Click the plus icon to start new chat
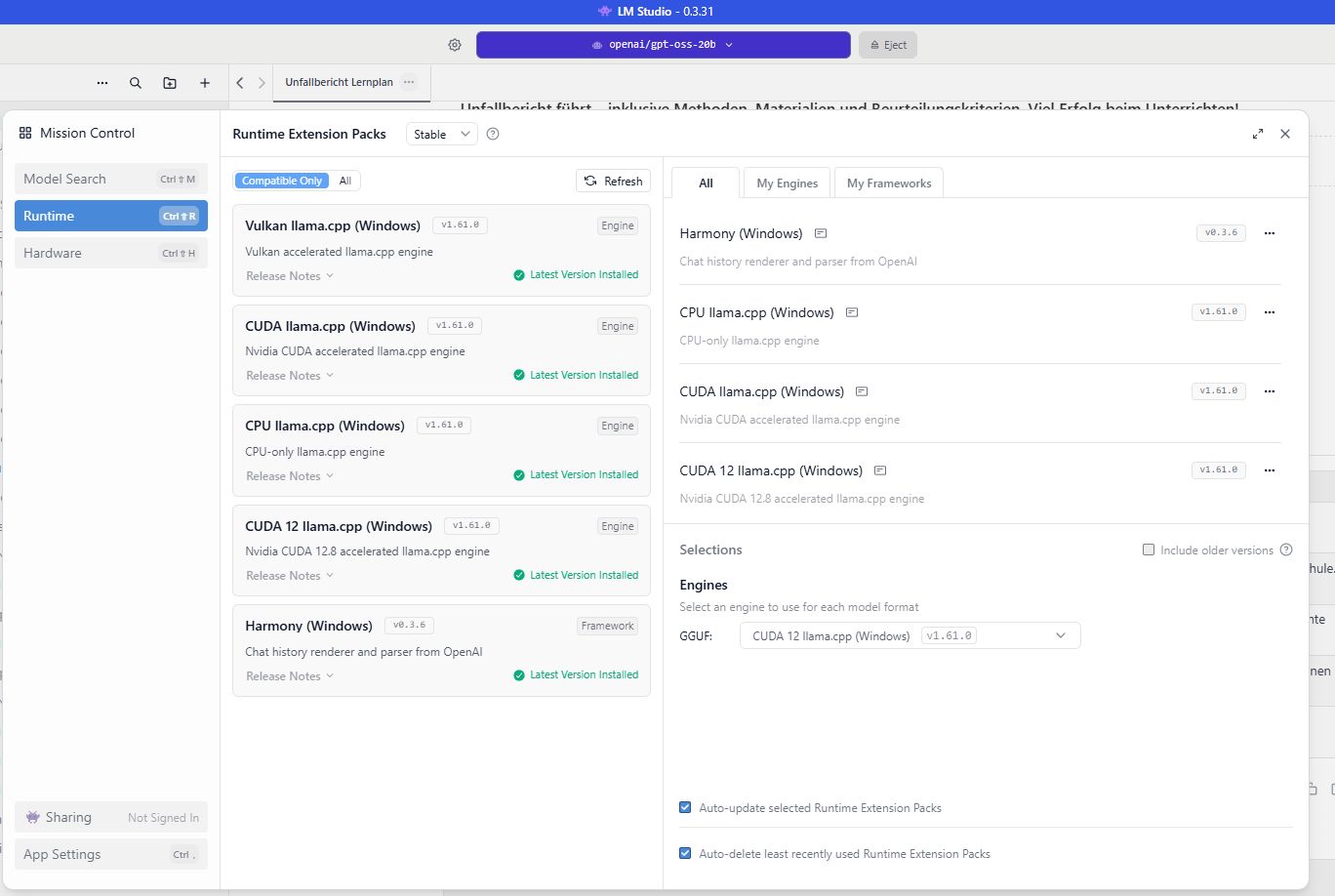Screen dimensions: 1335x896 click(x=205, y=83)
